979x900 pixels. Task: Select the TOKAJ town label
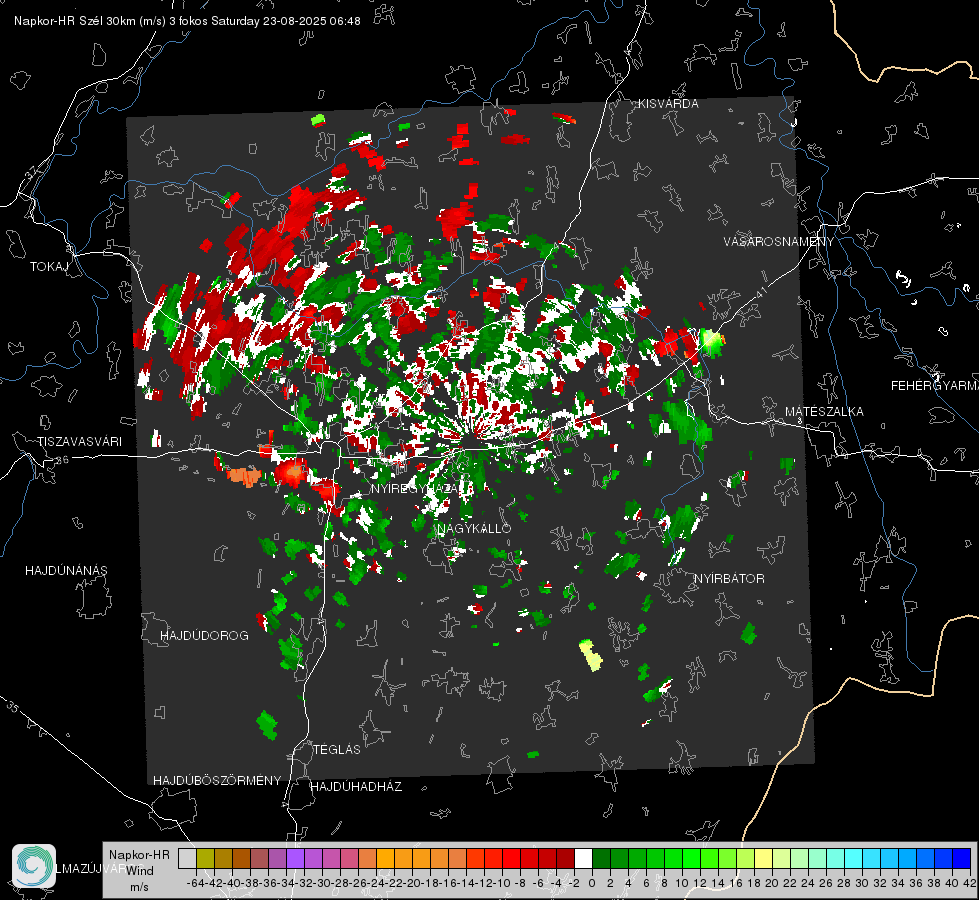(49, 267)
